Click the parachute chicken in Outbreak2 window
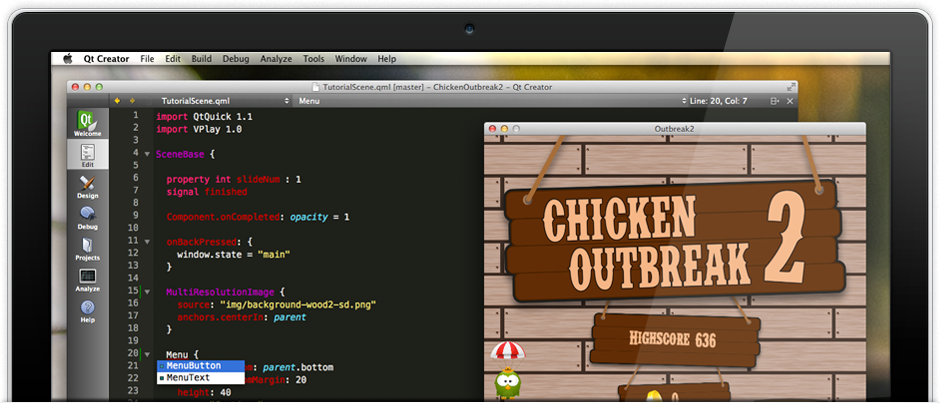The width and height of the screenshot is (940, 403). (x=507, y=369)
